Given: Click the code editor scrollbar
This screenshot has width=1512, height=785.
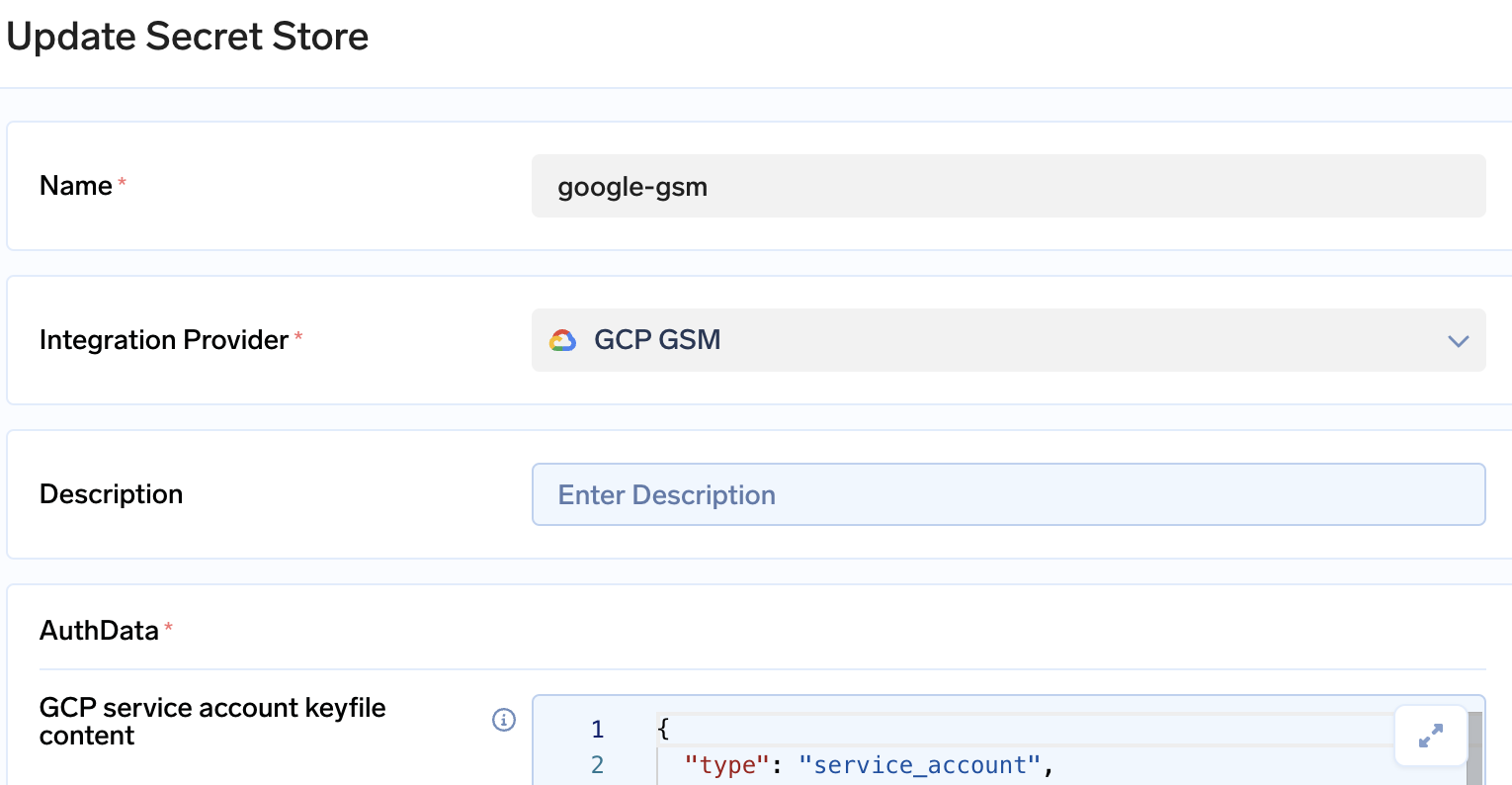Looking at the screenshot, I should [x=1474, y=748].
